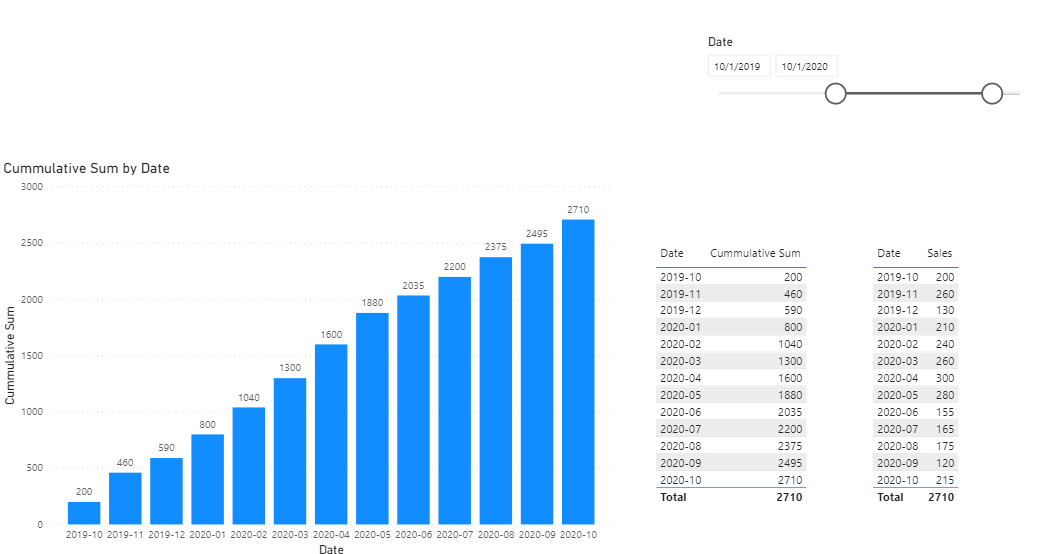Click the right handle of the Date slider
This screenshot has height=554, width=1063.
coord(992,94)
